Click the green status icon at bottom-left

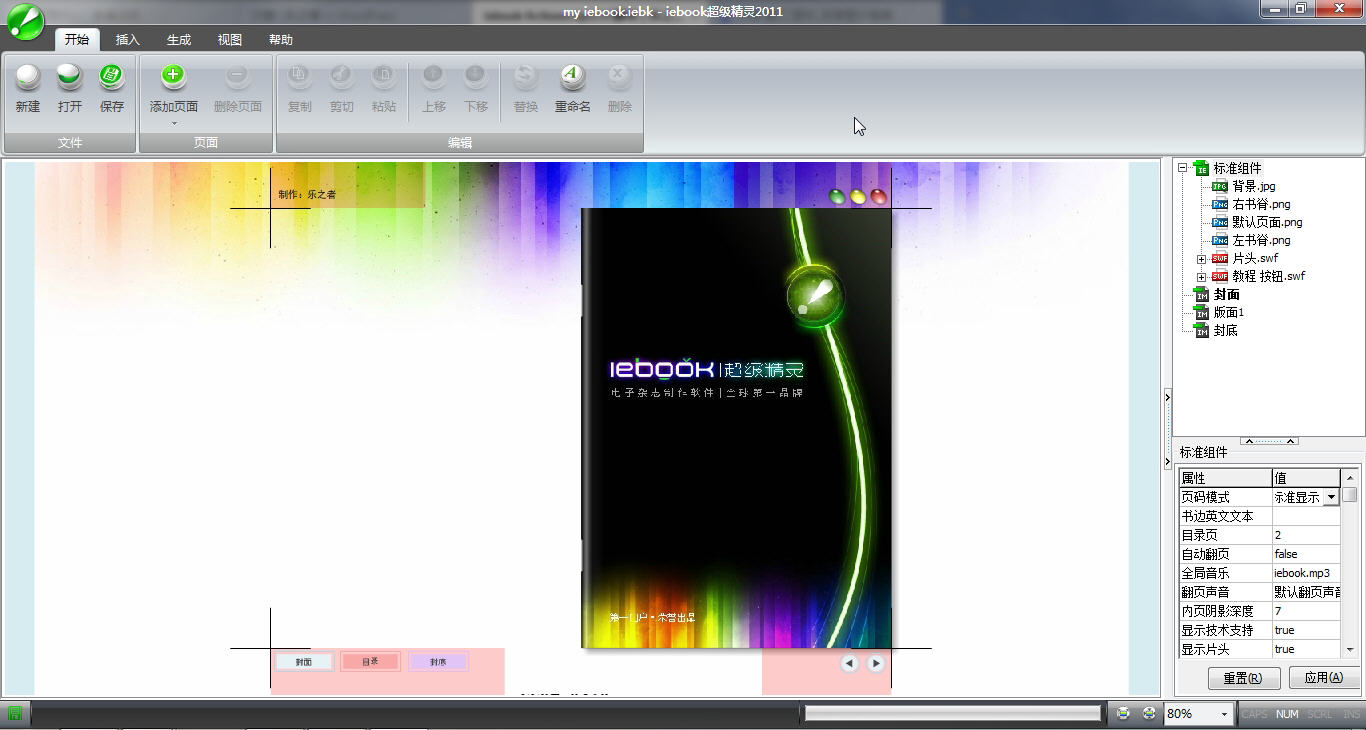click(15, 713)
